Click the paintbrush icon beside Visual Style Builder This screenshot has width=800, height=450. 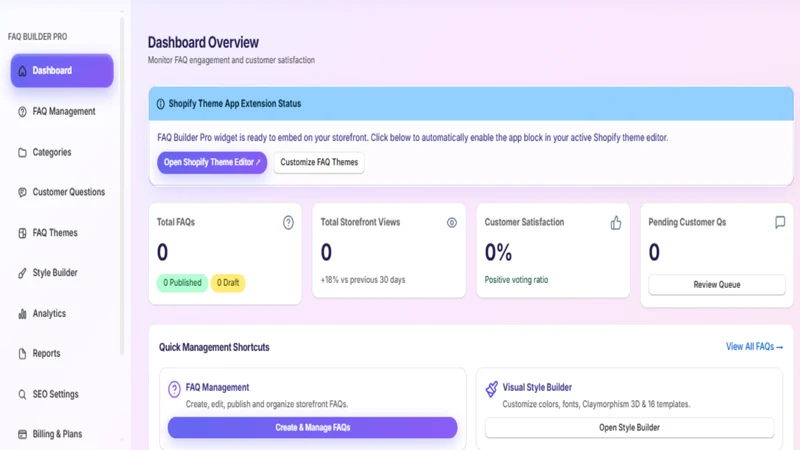click(x=492, y=389)
